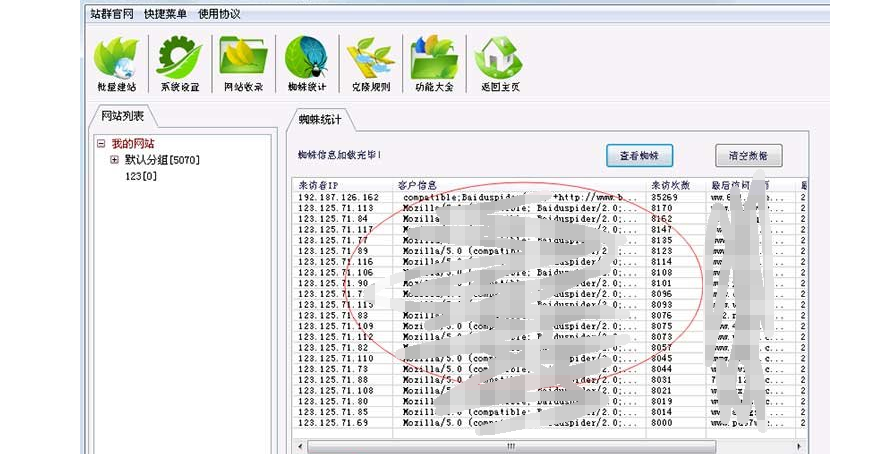Open 克隆规则 toolbar icon

pos(371,64)
